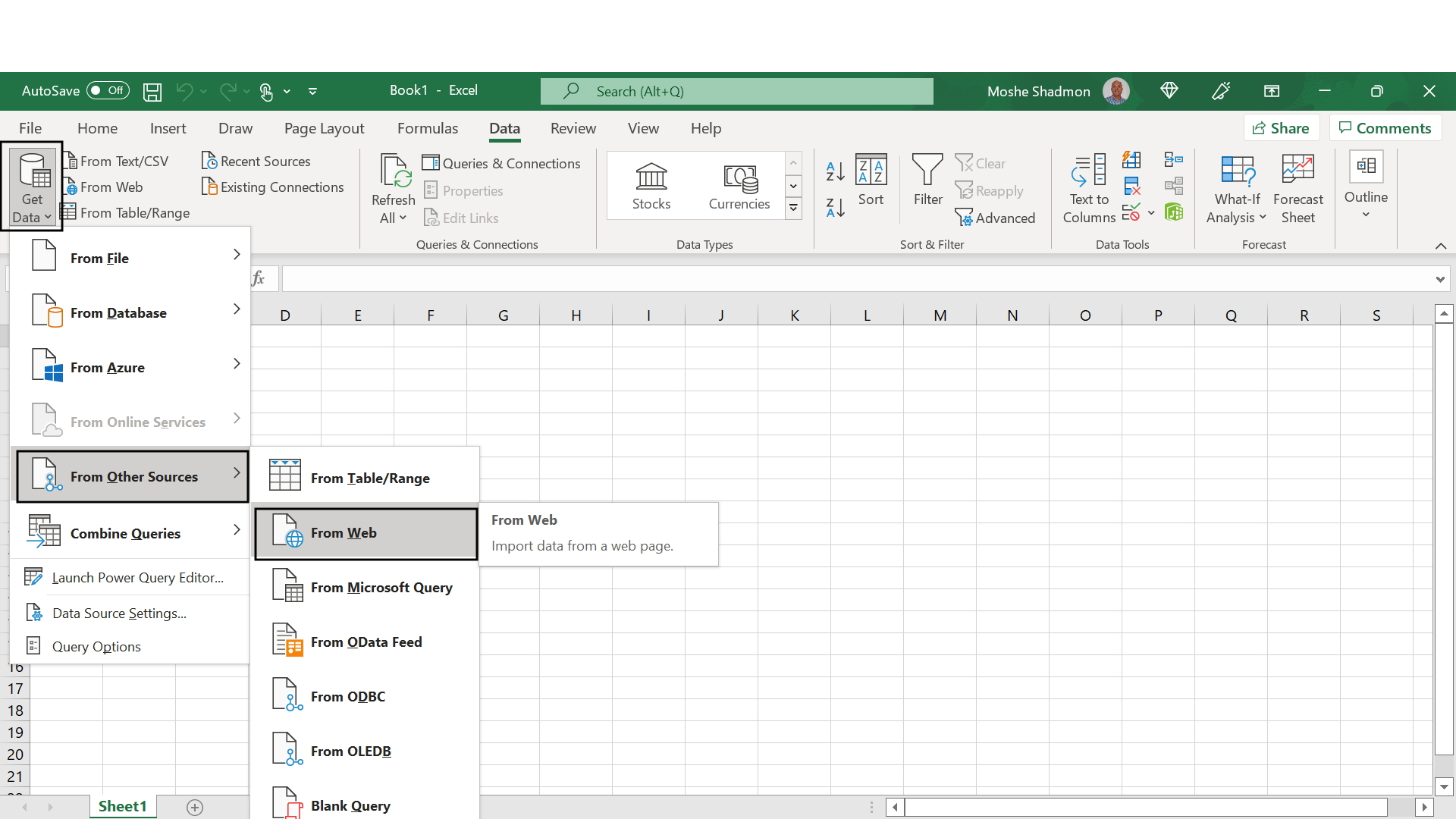Select Stocks data type
The image size is (1456, 819).
pyautogui.click(x=651, y=187)
